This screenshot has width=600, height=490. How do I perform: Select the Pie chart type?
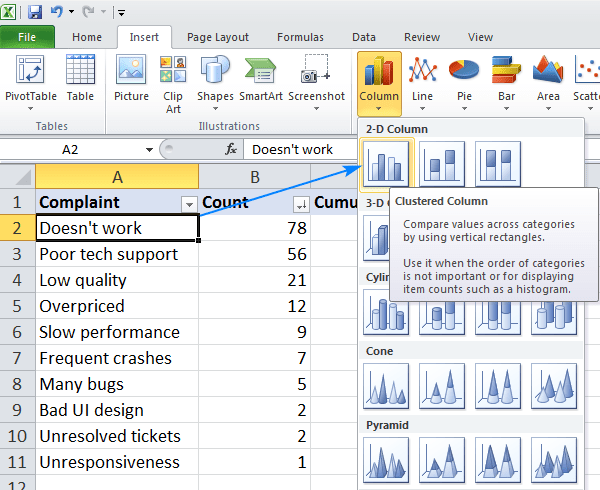pyautogui.click(x=464, y=80)
